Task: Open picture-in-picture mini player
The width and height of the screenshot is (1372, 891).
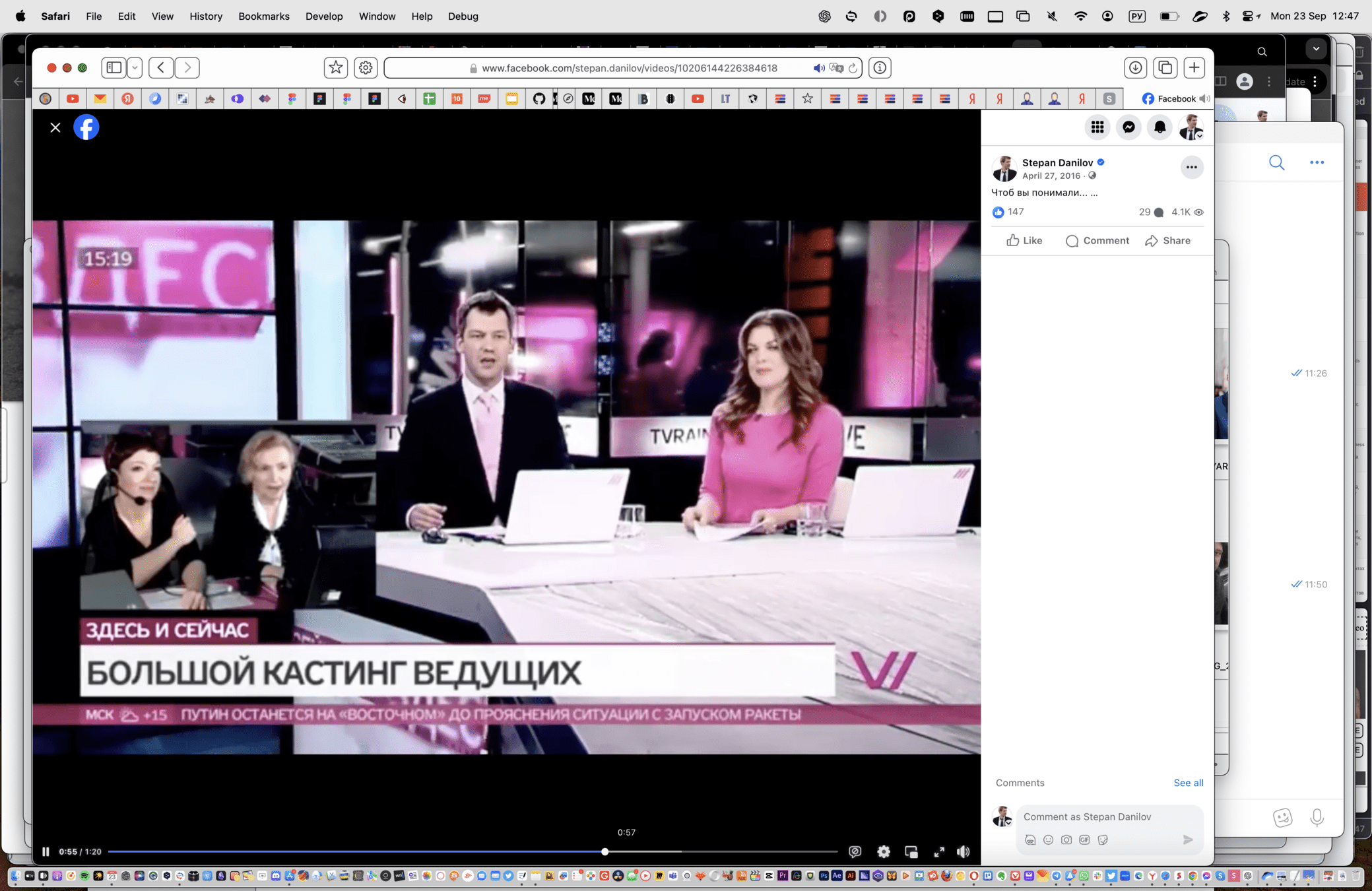Action: tap(911, 851)
